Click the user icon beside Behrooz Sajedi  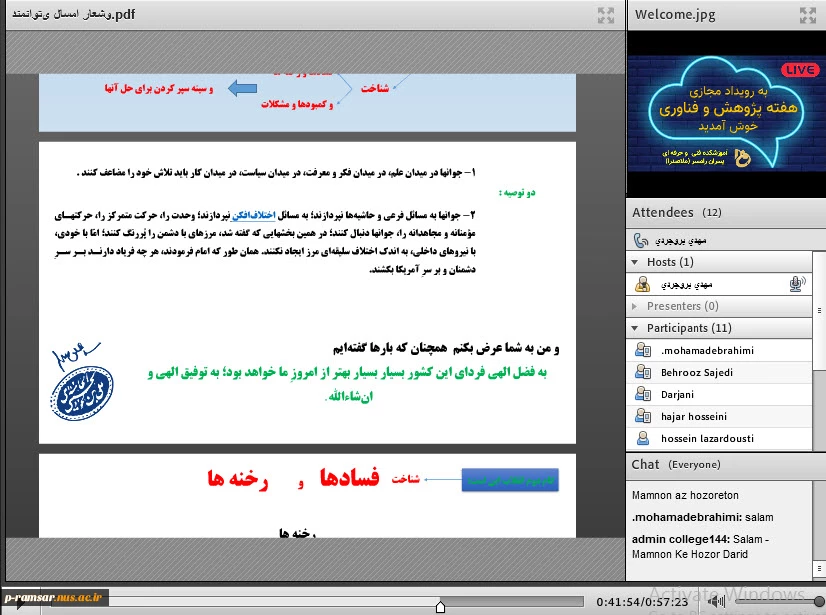pos(643,372)
